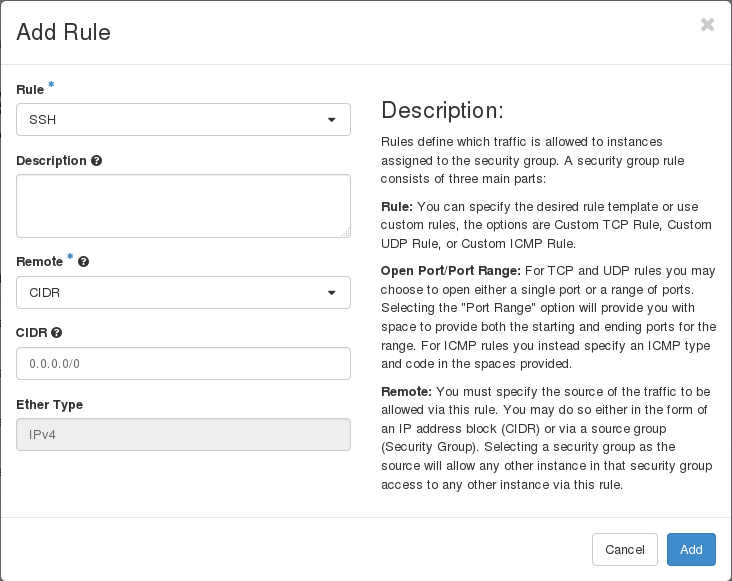Click the Rule field label above SSH

coord(30,90)
